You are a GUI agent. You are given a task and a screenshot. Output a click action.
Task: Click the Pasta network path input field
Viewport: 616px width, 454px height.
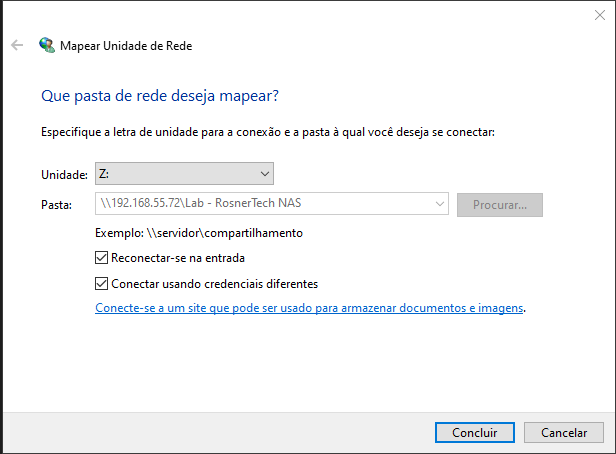point(271,203)
